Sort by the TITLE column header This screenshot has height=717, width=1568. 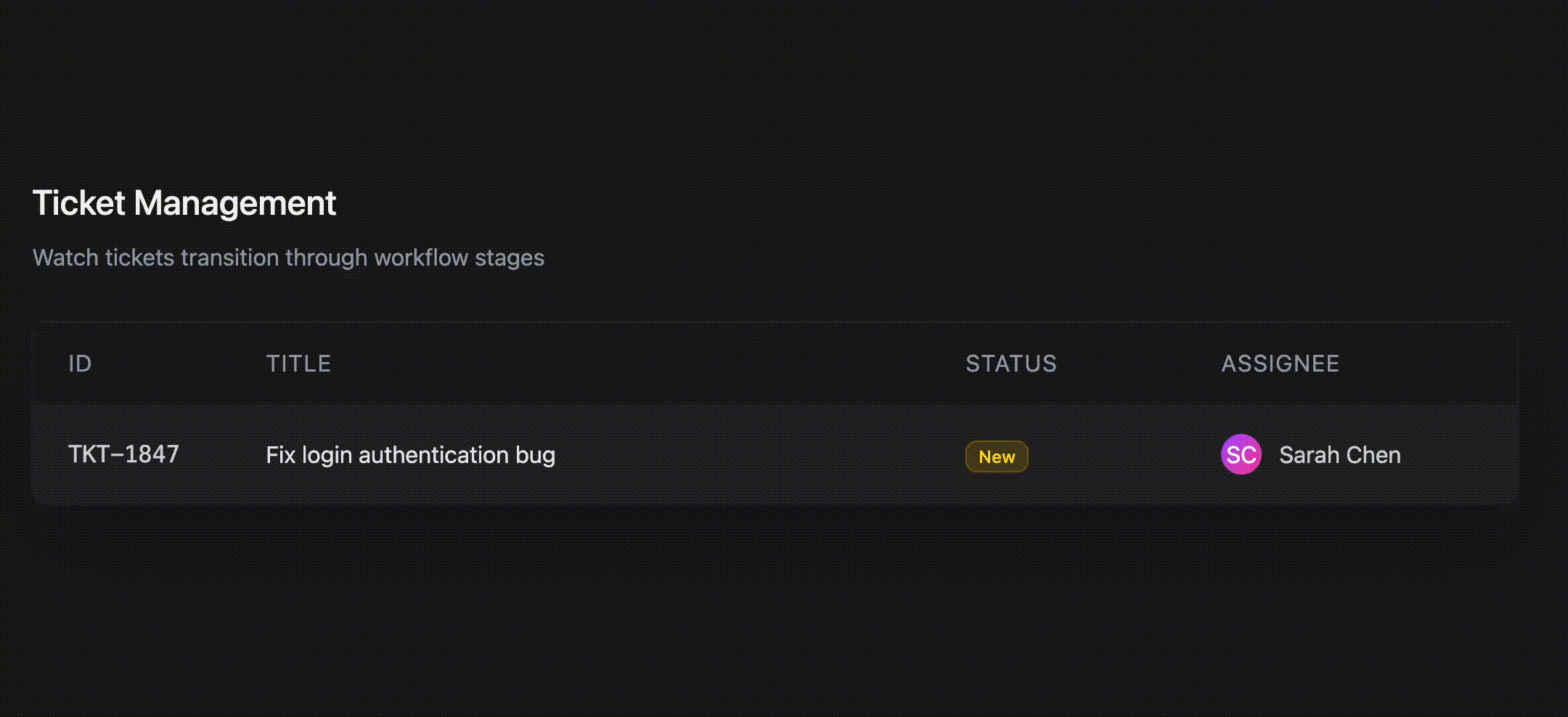pyautogui.click(x=298, y=364)
